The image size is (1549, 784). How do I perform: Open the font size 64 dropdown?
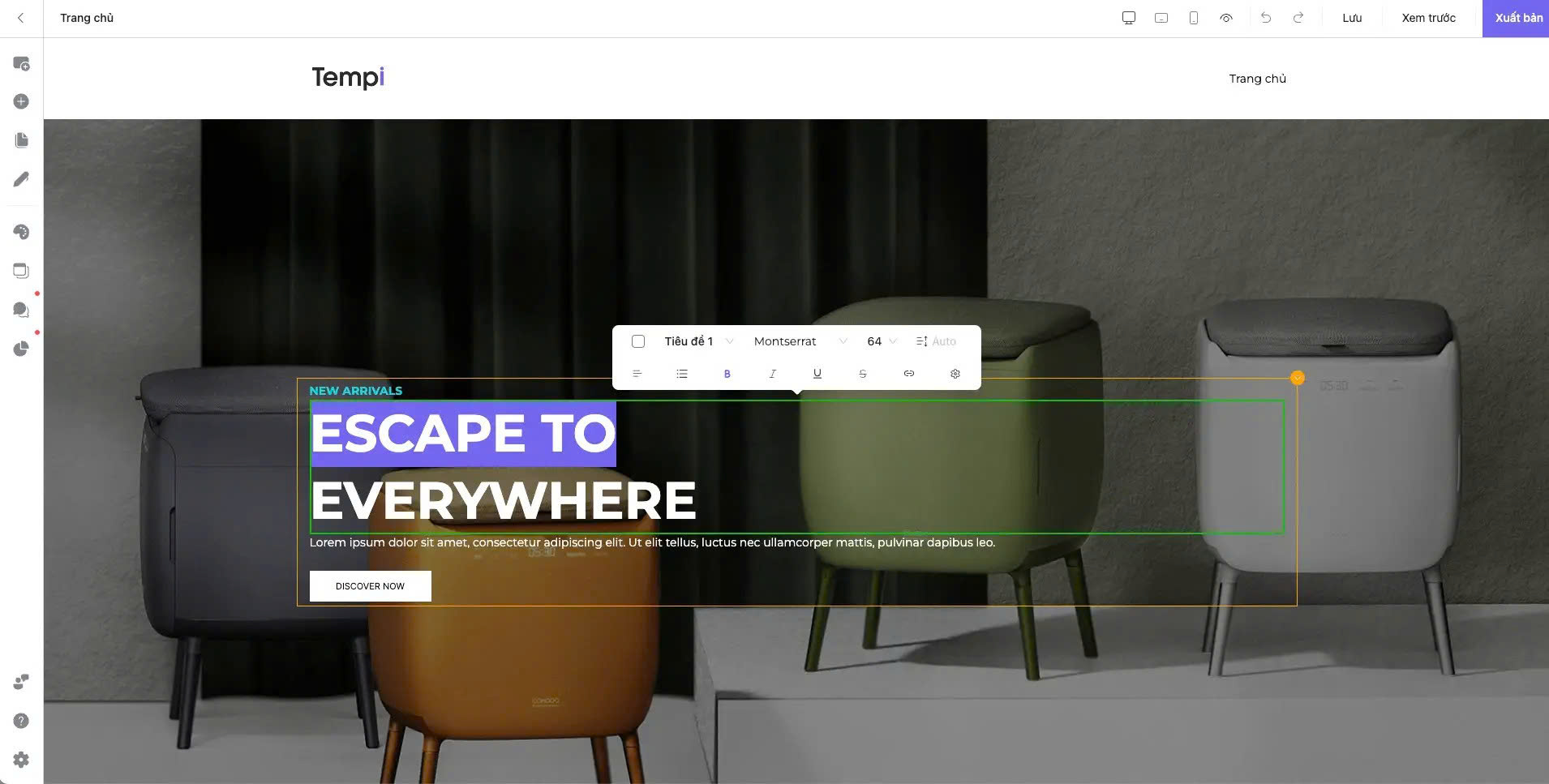point(882,341)
